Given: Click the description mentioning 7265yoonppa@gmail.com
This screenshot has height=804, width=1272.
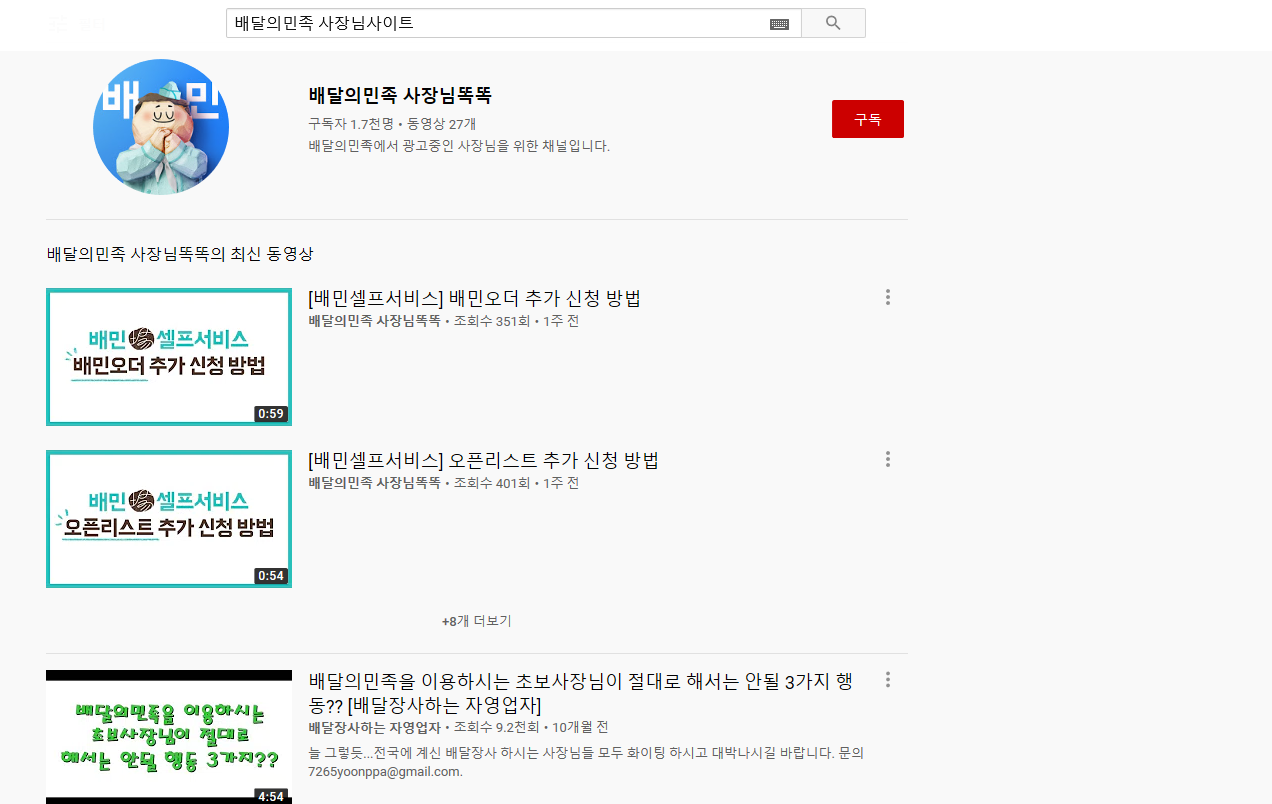Looking at the screenshot, I should 586,762.
